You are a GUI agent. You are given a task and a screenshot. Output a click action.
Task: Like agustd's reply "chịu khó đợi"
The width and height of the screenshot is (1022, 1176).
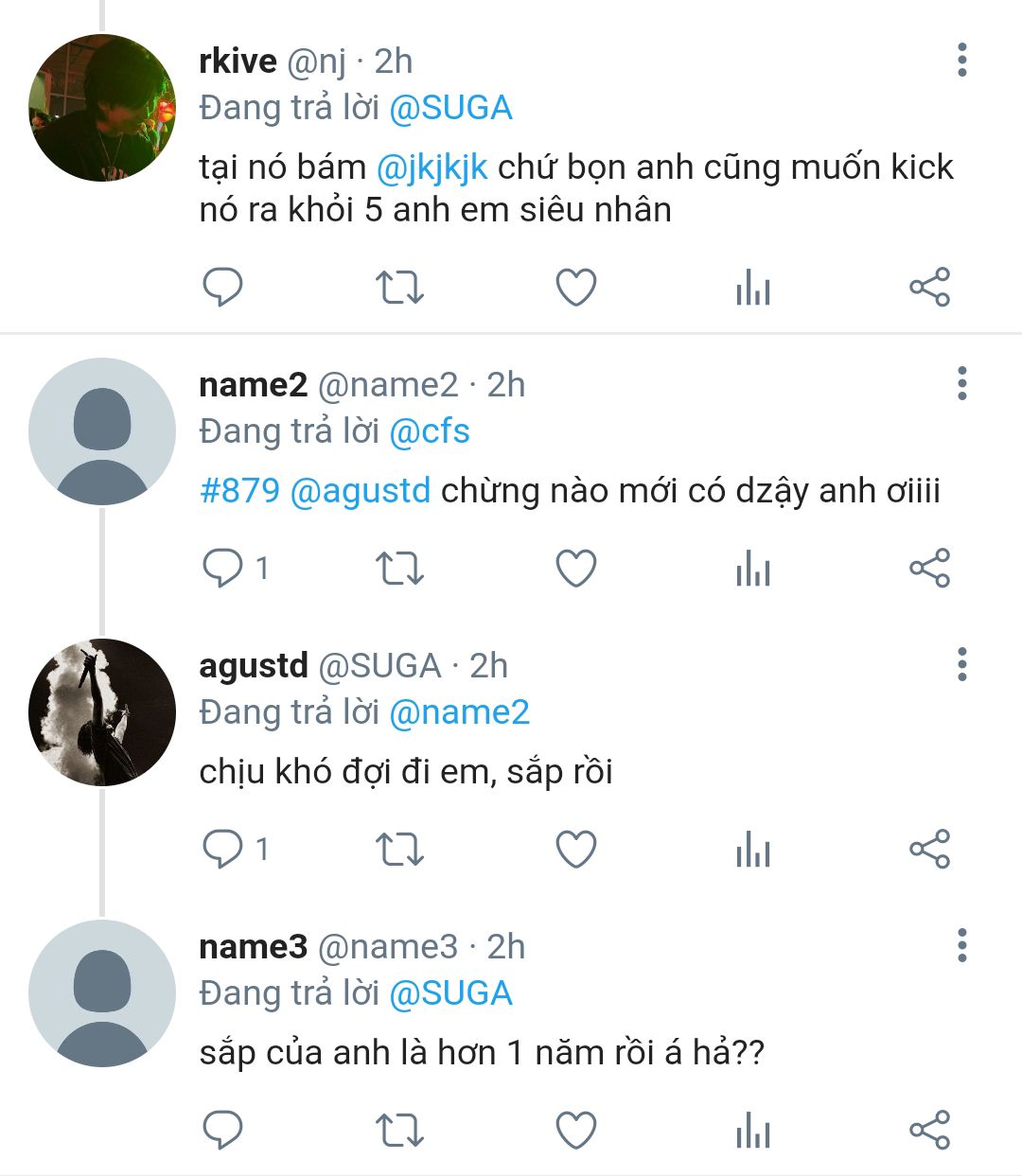[x=575, y=850]
